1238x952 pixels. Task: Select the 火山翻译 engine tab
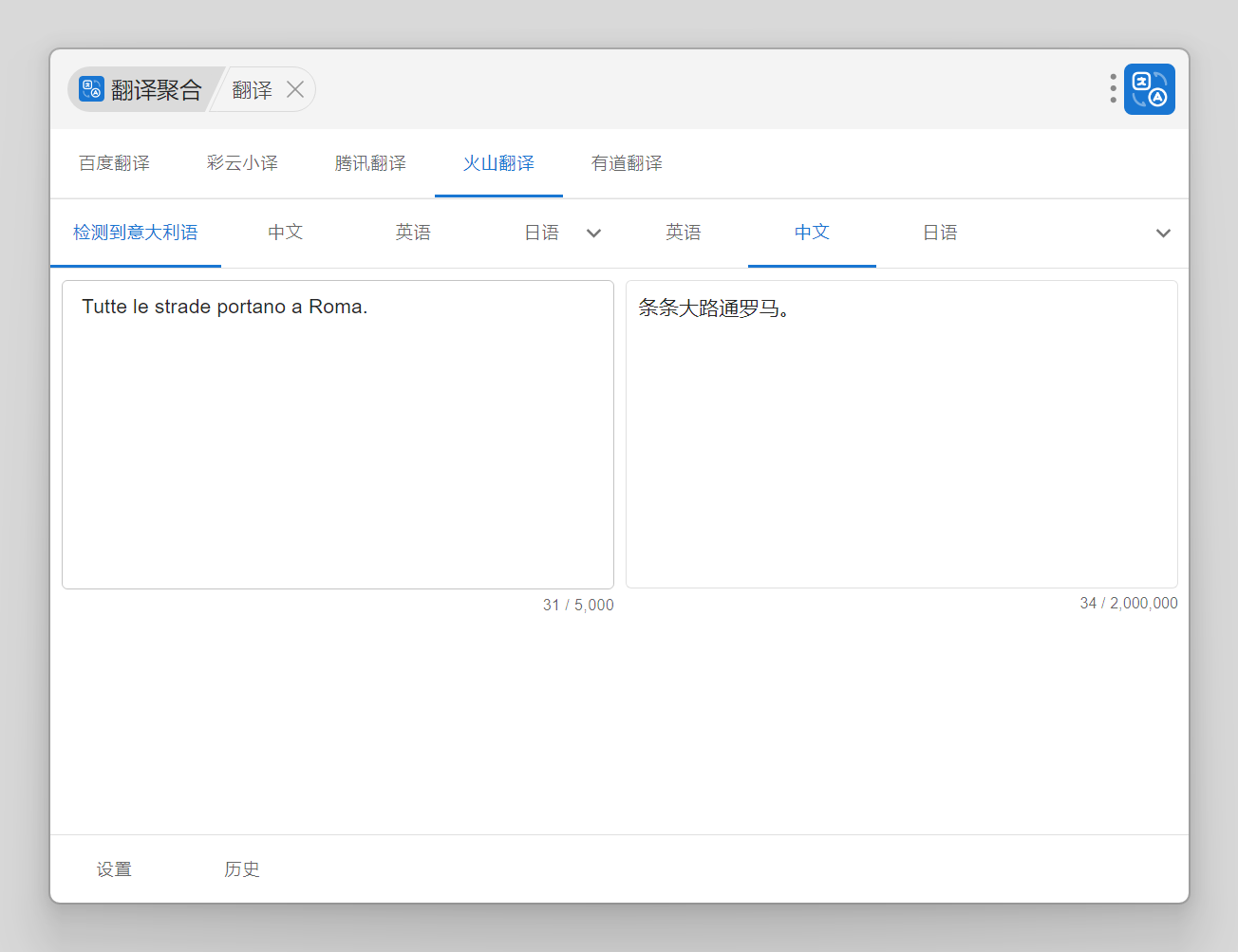[498, 163]
